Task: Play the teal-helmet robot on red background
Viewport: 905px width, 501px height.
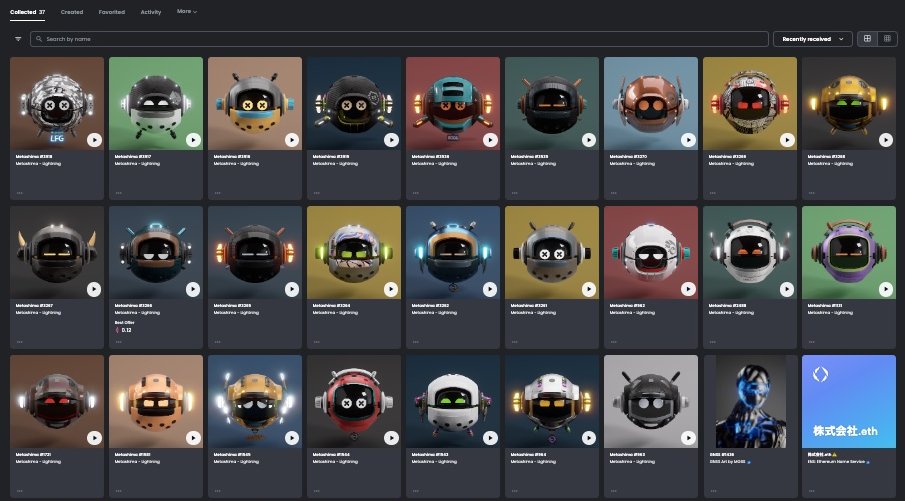Action: [x=490, y=140]
